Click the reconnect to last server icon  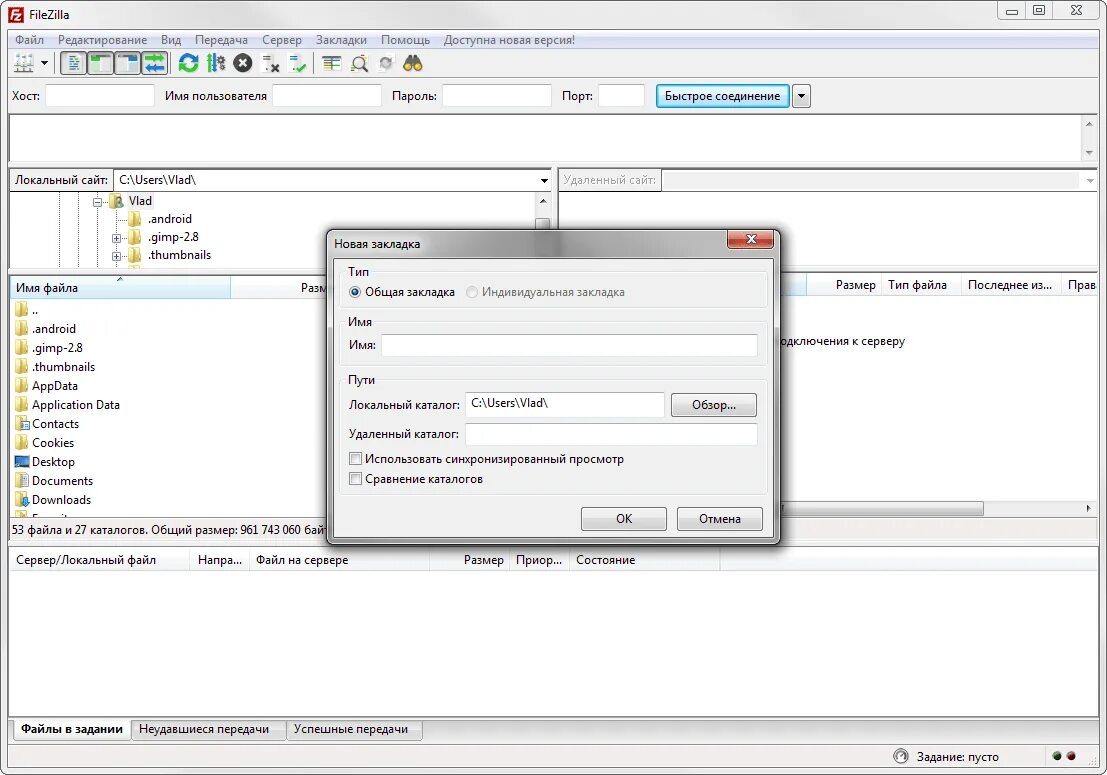pyautogui.click(x=298, y=64)
